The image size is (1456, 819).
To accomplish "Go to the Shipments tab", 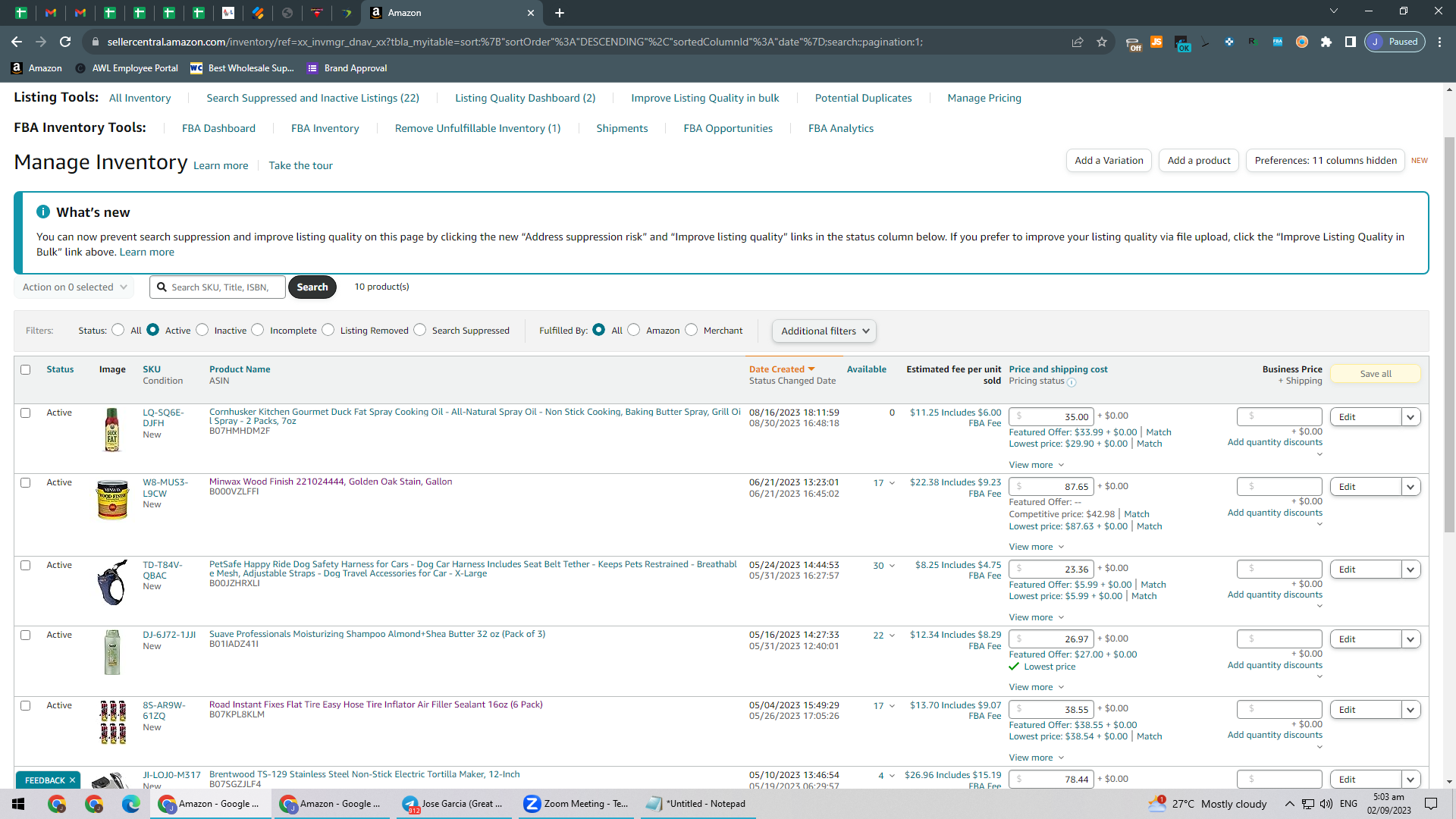I will 623,128.
